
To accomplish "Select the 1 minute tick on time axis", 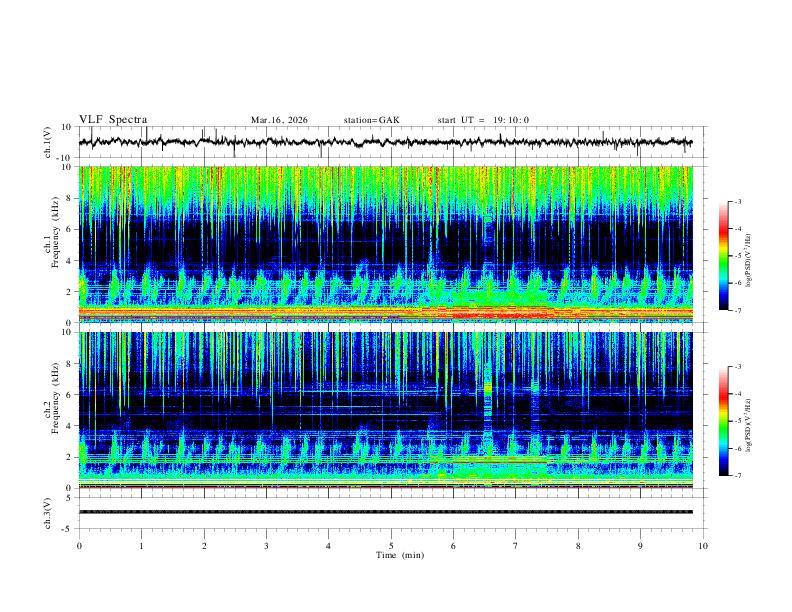I will 141,546.
